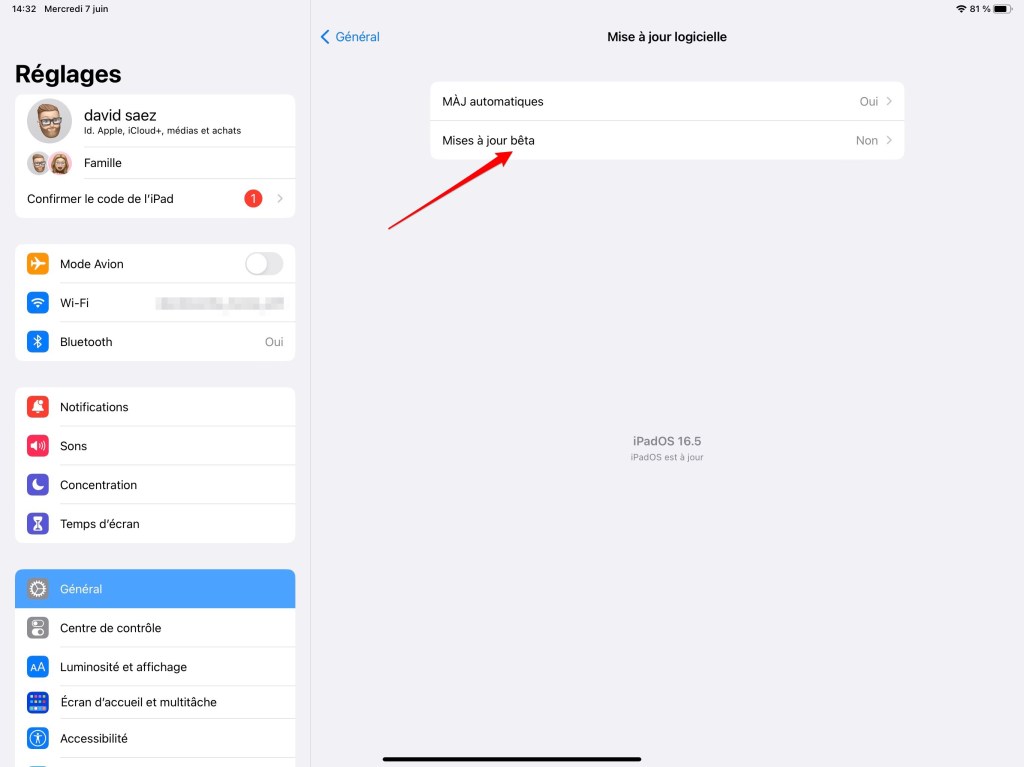Open Concentration via purple moon icon
The image size is (1024, 767).
coord(38,485)
